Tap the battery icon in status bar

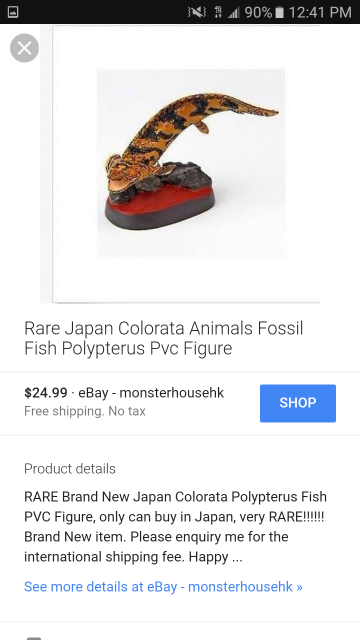(279, 12)
